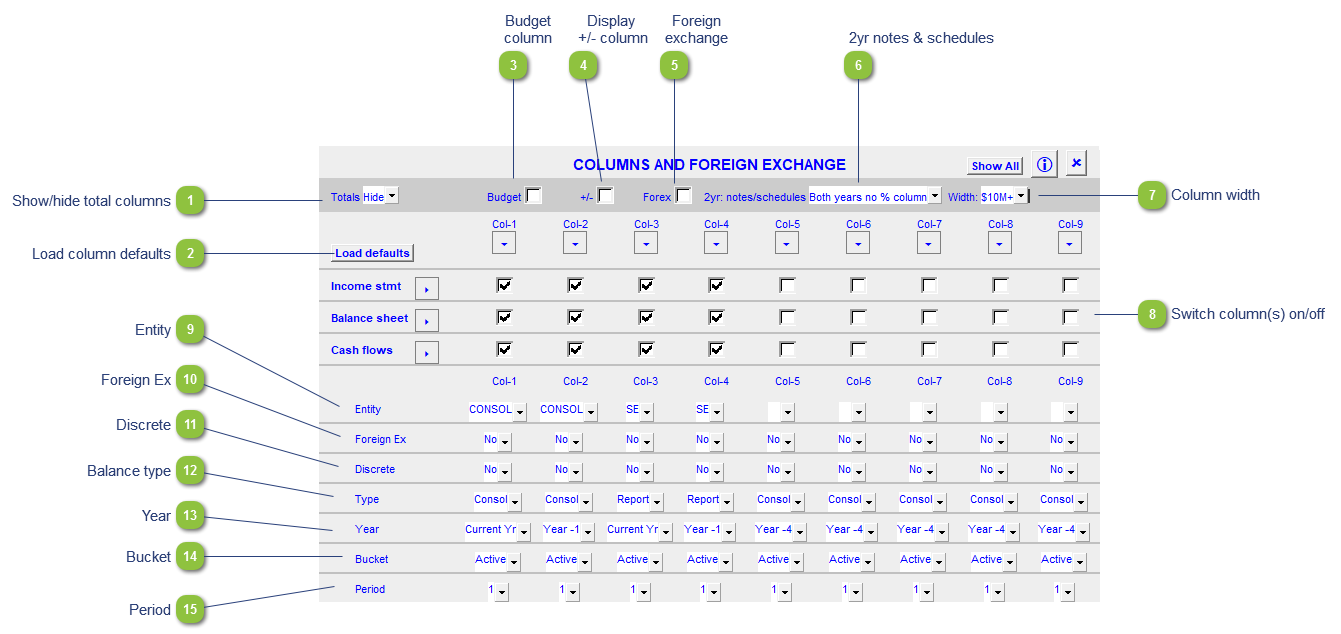This screenshot has width=1341, height=634.
Task: Check Balance sheet Col-6 checkbox
Action: tap(858, 317)
